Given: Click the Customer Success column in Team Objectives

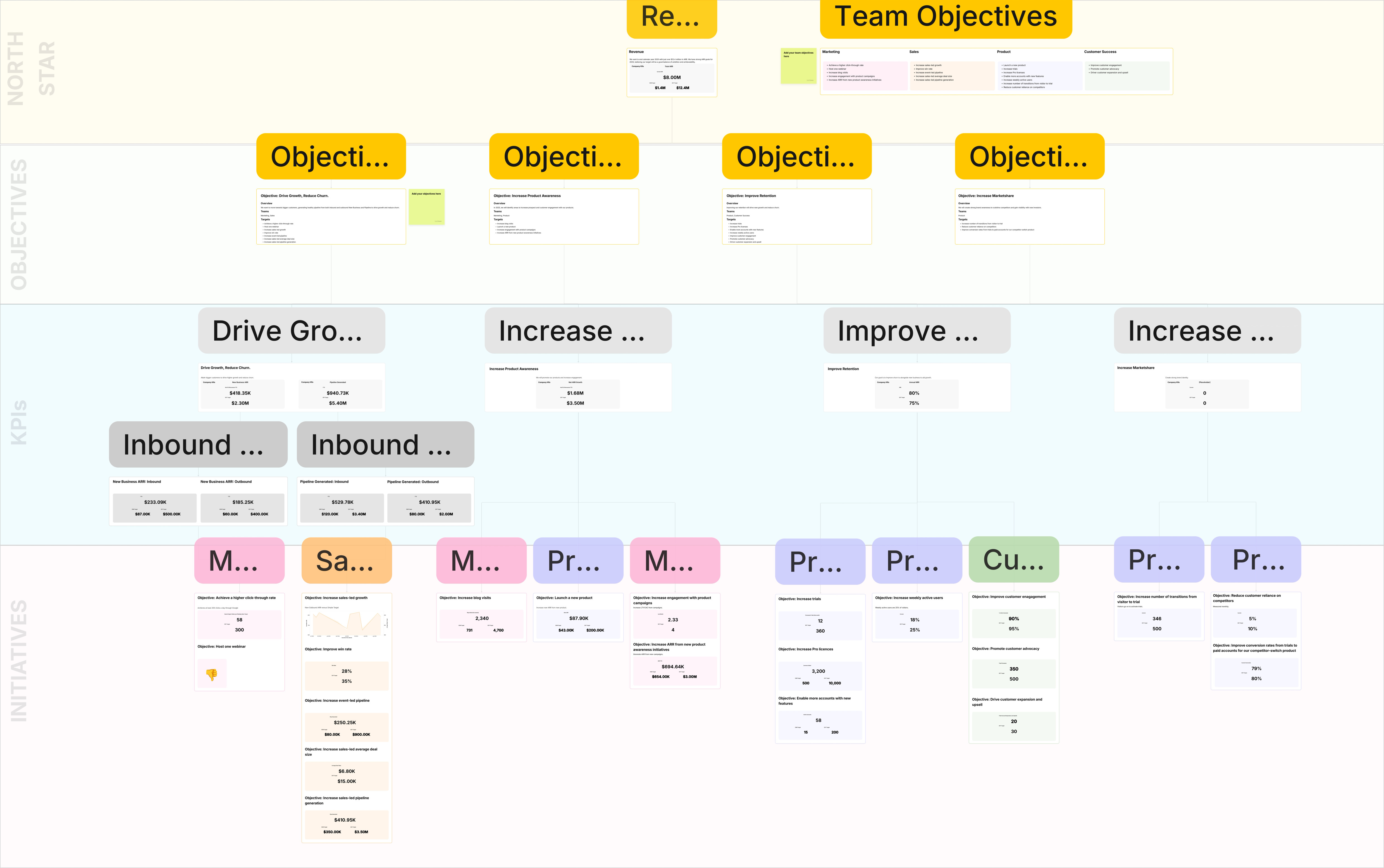Looking at the screenshot, I should click(x=1126, y=72).
